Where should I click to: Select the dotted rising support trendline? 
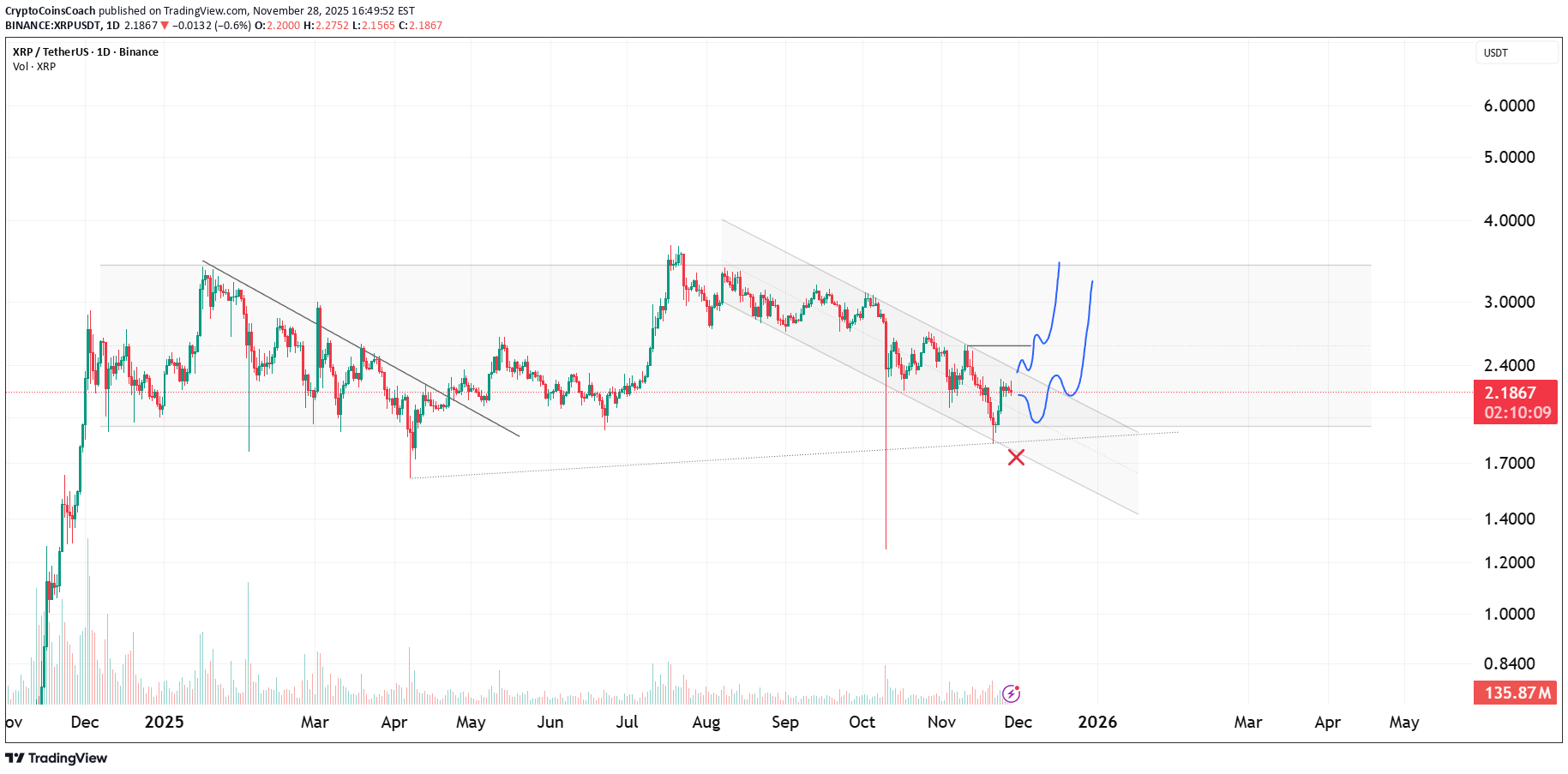click(686, 460)
